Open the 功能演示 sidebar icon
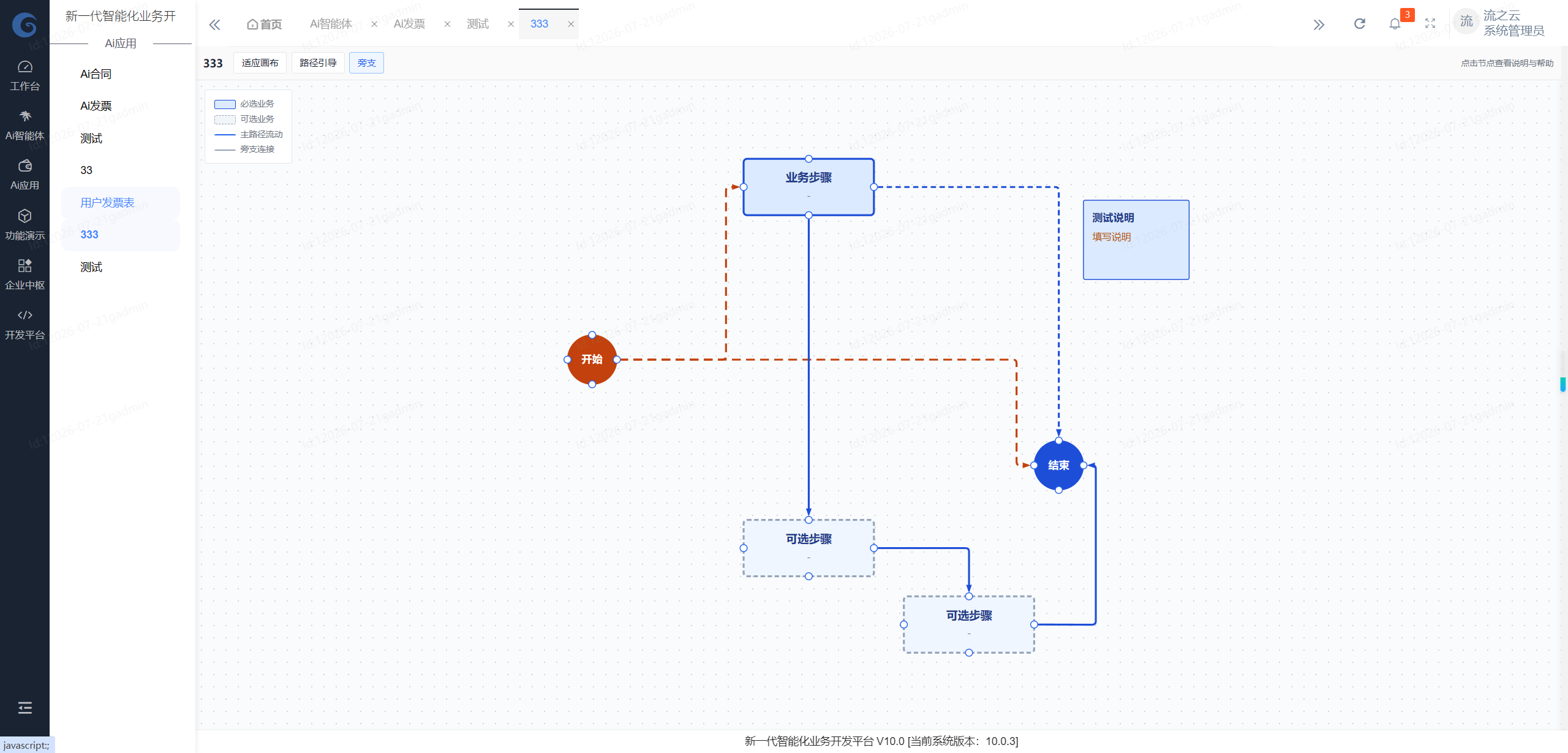The width and height of the screenshot is (1568, 753). tap(24, 225)
